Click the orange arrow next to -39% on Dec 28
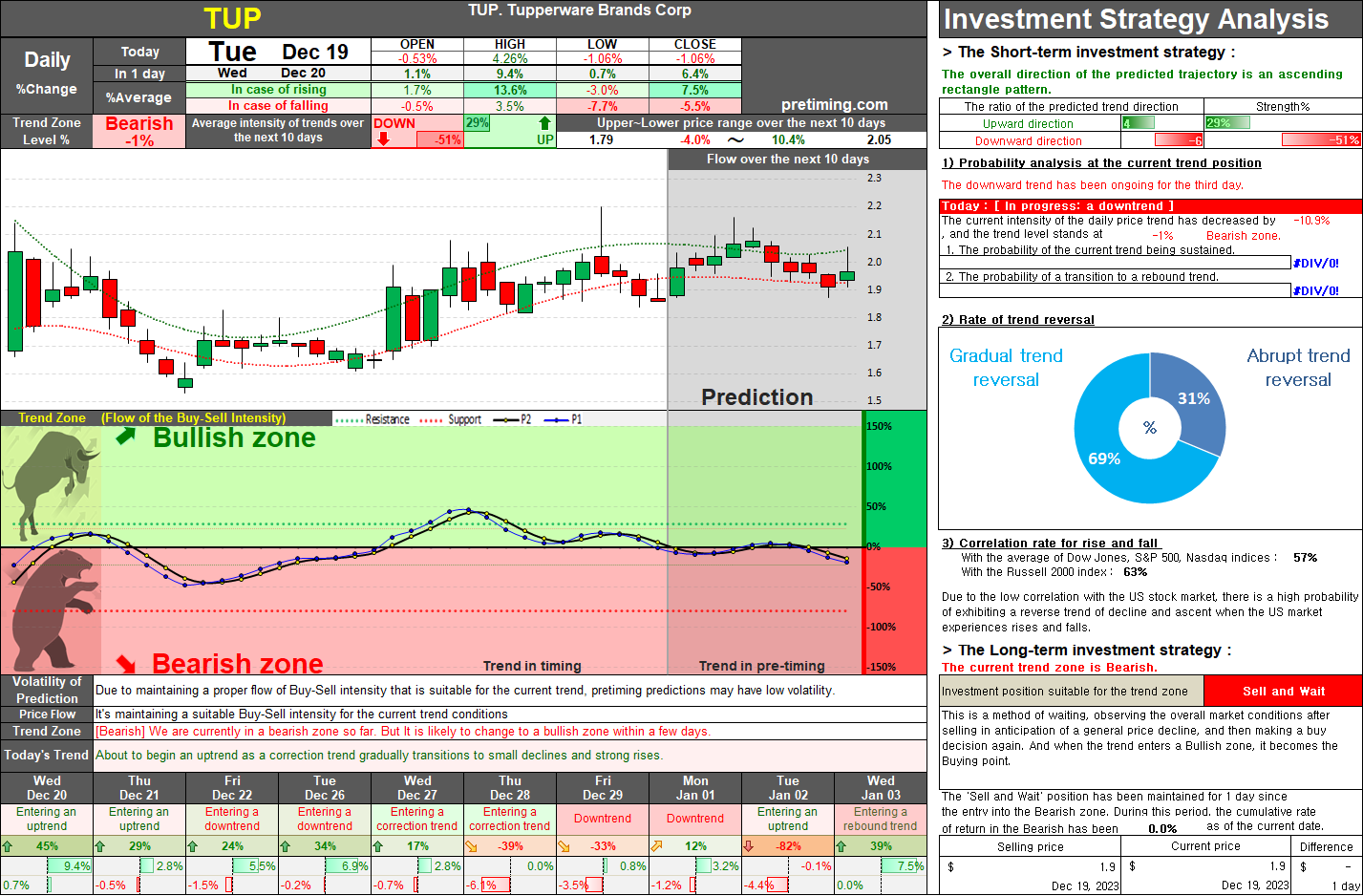1363x896 pixels. click(x=471, y=846)
